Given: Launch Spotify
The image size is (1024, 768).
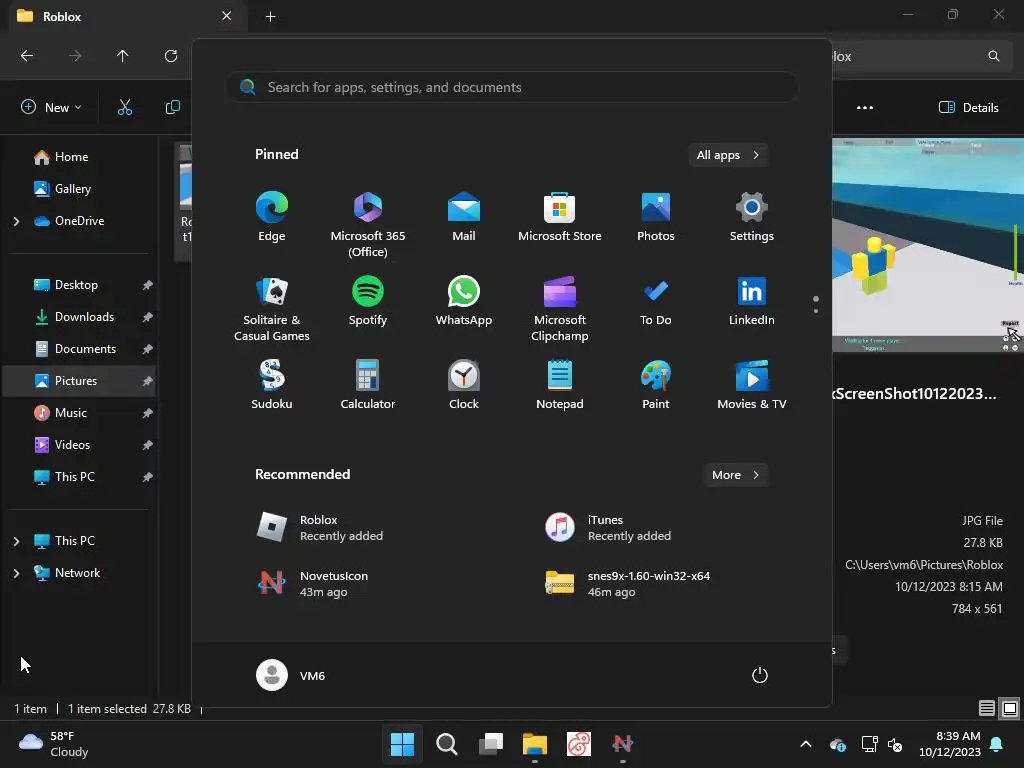Looking at the screenshot, I should [x=368, y=301].
